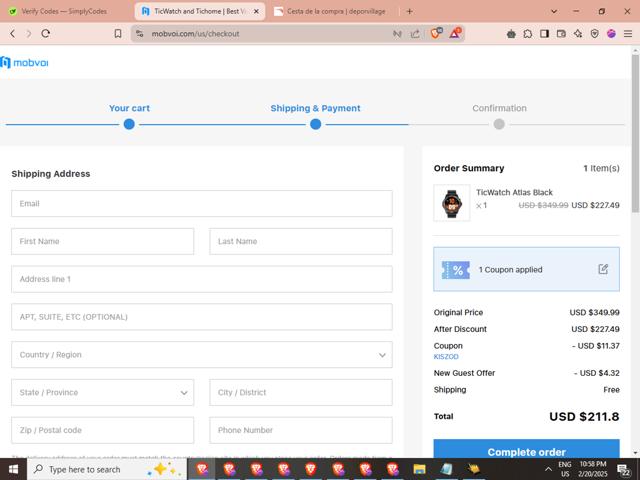Bookmark this page with the bookmark icon
Viewport: 640px width, 480px height.
[x=118, y=34]
